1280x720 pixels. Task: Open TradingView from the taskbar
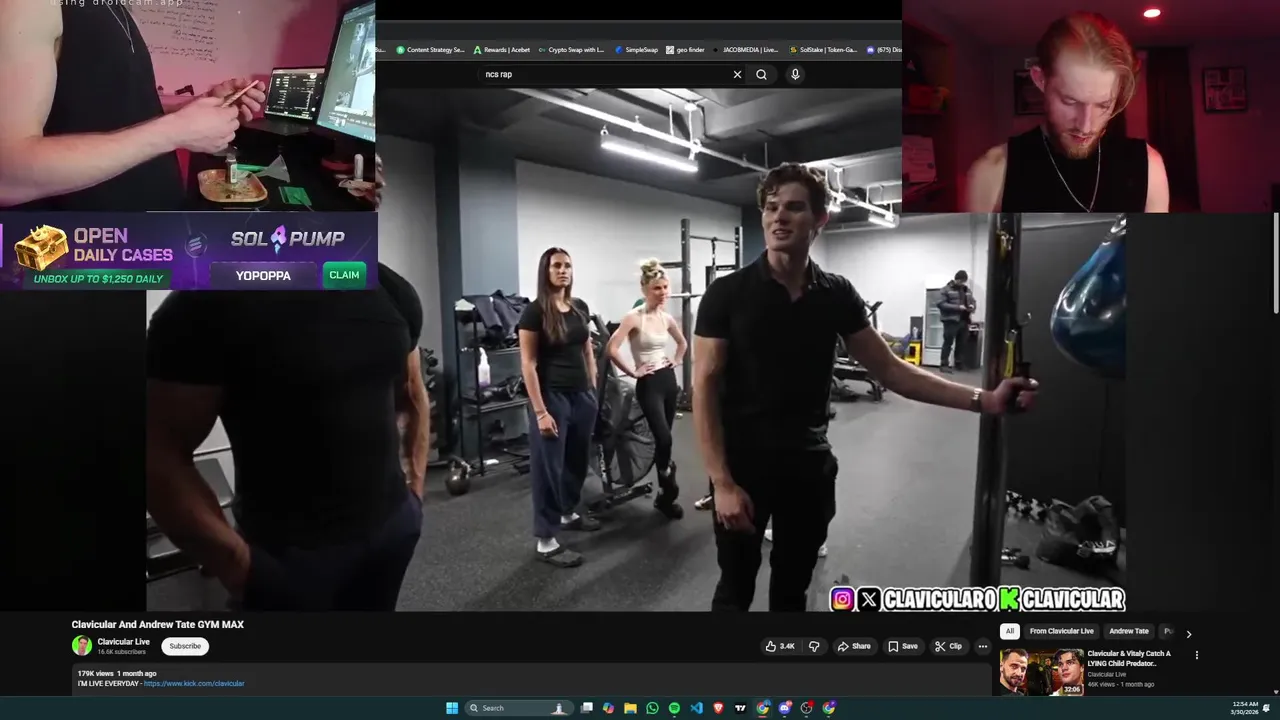[741, 708]
